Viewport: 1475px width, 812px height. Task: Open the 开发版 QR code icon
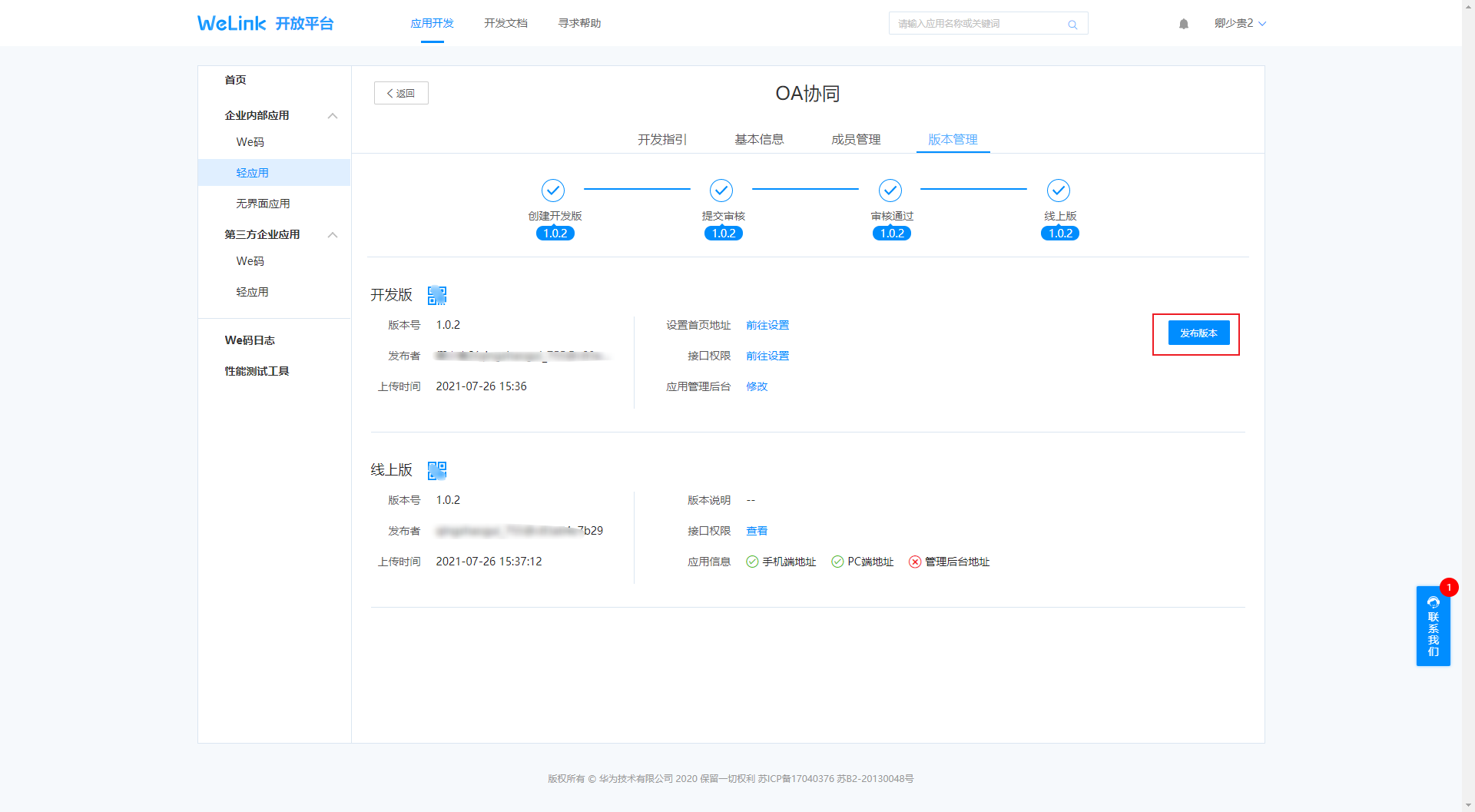tap(437, 295)
